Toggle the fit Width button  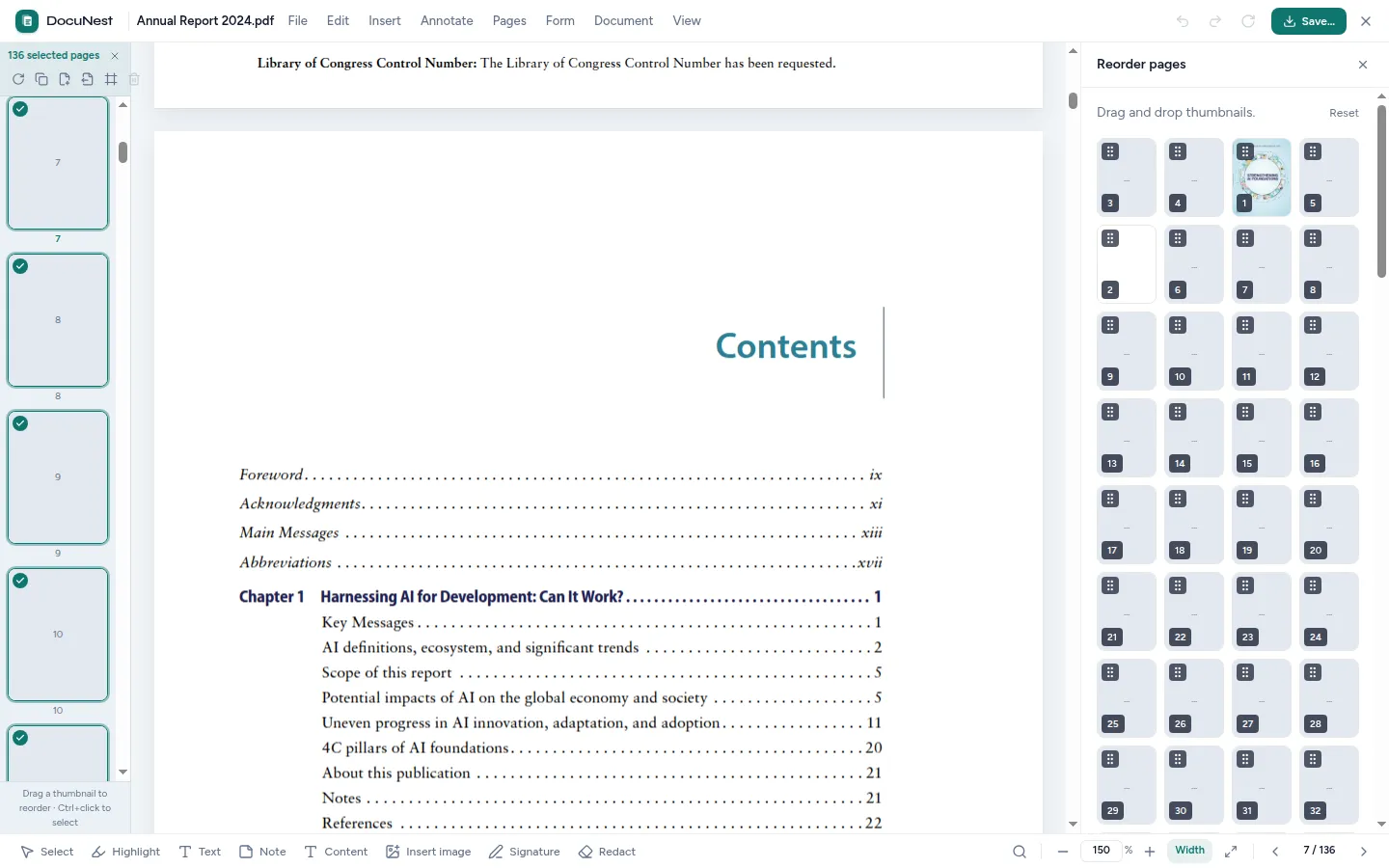[1189, 851]
